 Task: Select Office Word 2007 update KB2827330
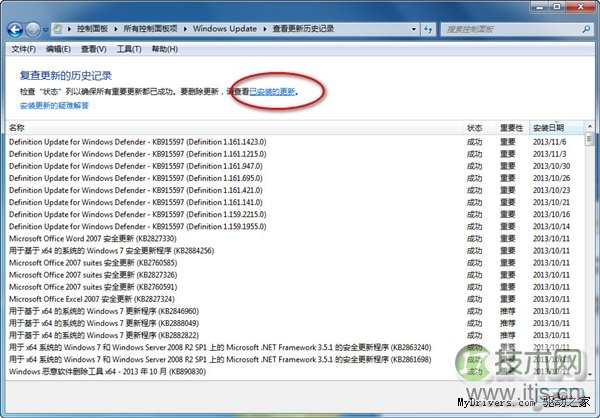coord(93,238)
